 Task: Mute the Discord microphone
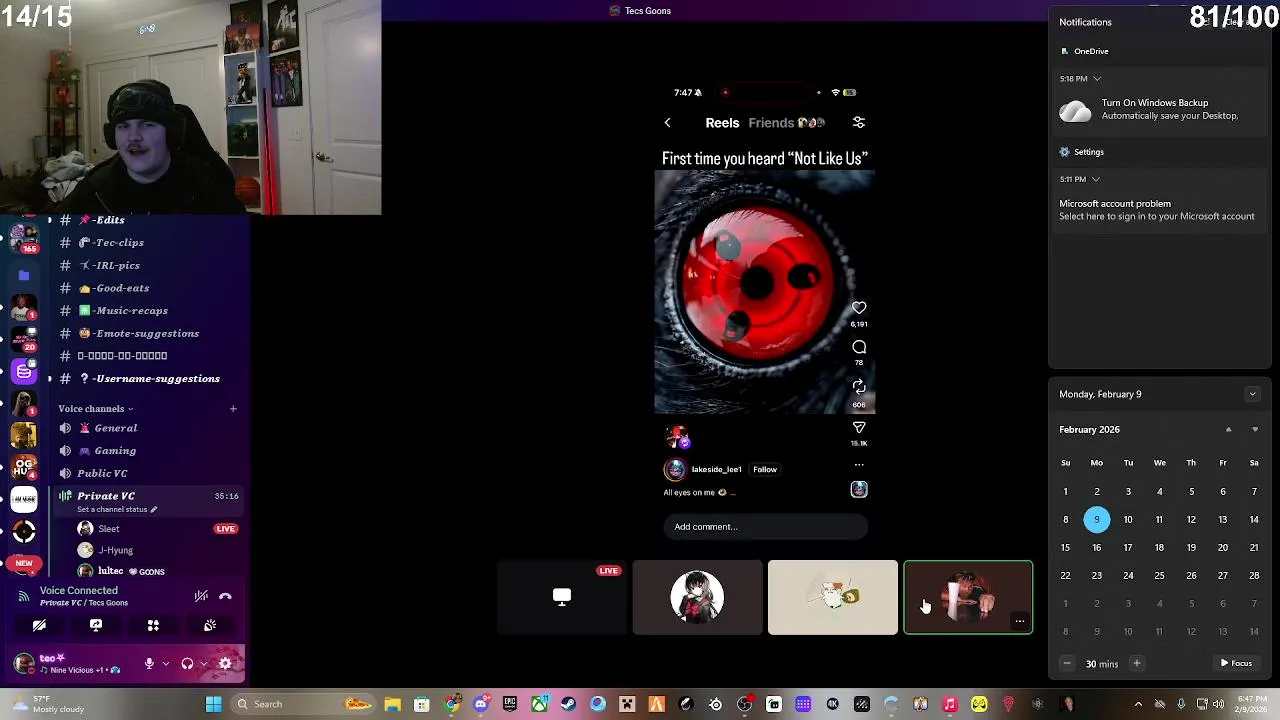tap(149, 663)
